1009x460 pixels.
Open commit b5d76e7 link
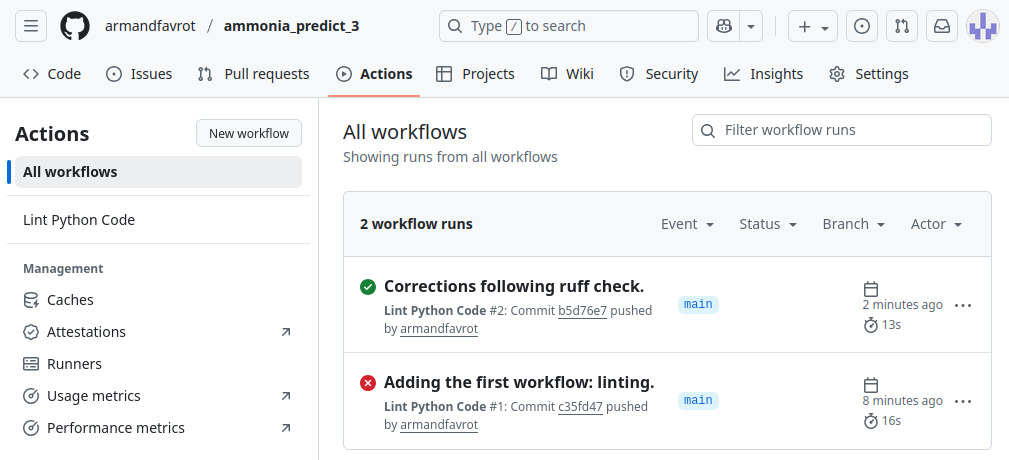pyautogui.click(x=582, y=311)
